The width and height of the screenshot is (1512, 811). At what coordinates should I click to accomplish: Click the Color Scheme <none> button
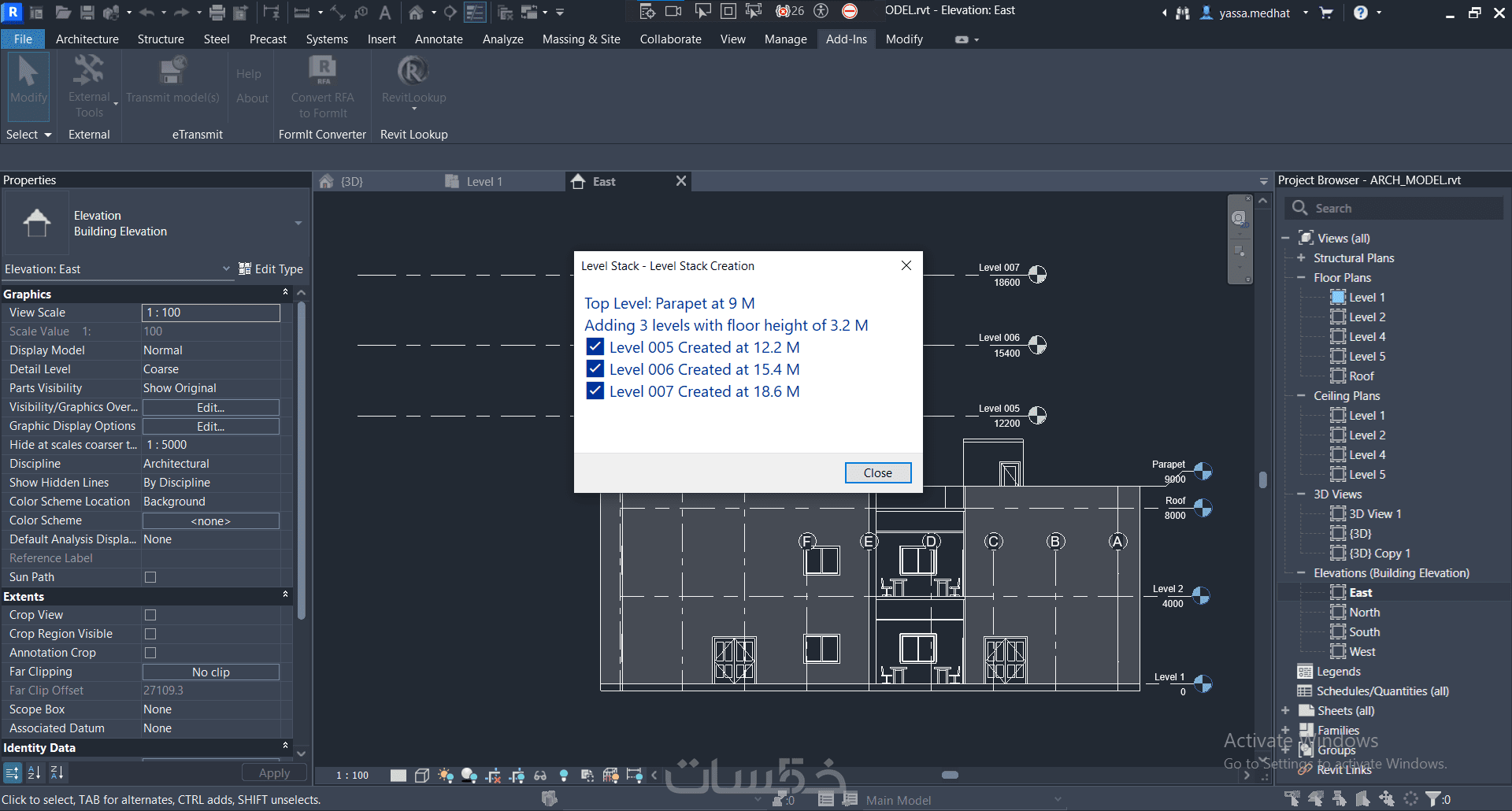click(210, 520)
